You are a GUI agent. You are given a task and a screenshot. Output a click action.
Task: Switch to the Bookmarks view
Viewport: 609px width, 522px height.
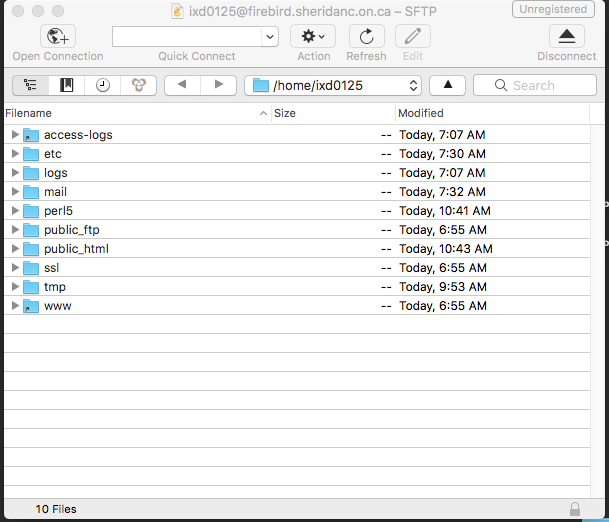(x=66, y=85)
